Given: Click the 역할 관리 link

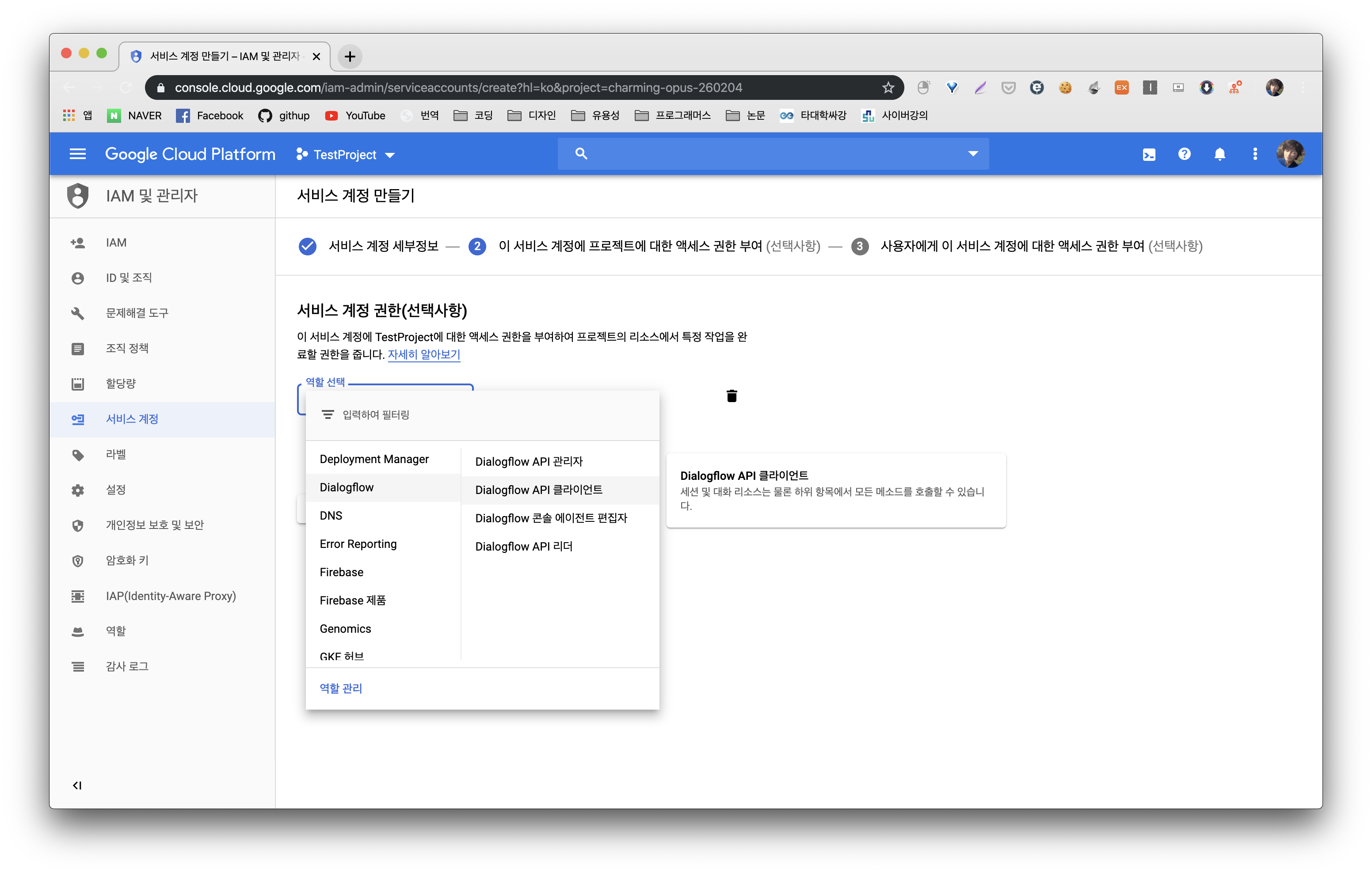Looking at the screenshot, I should point(341,688).
